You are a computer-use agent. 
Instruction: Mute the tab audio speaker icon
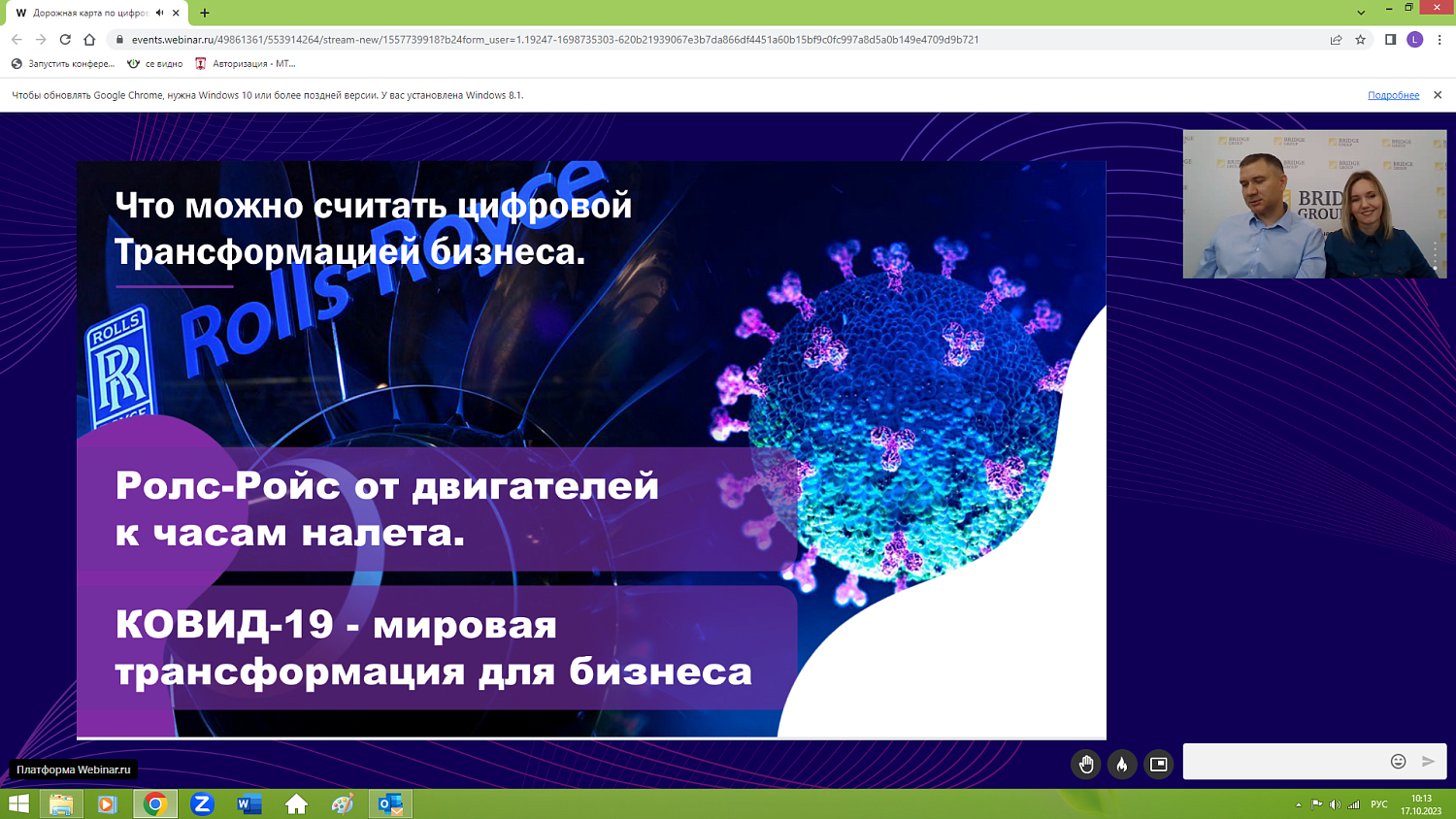[x=160, y=13]
